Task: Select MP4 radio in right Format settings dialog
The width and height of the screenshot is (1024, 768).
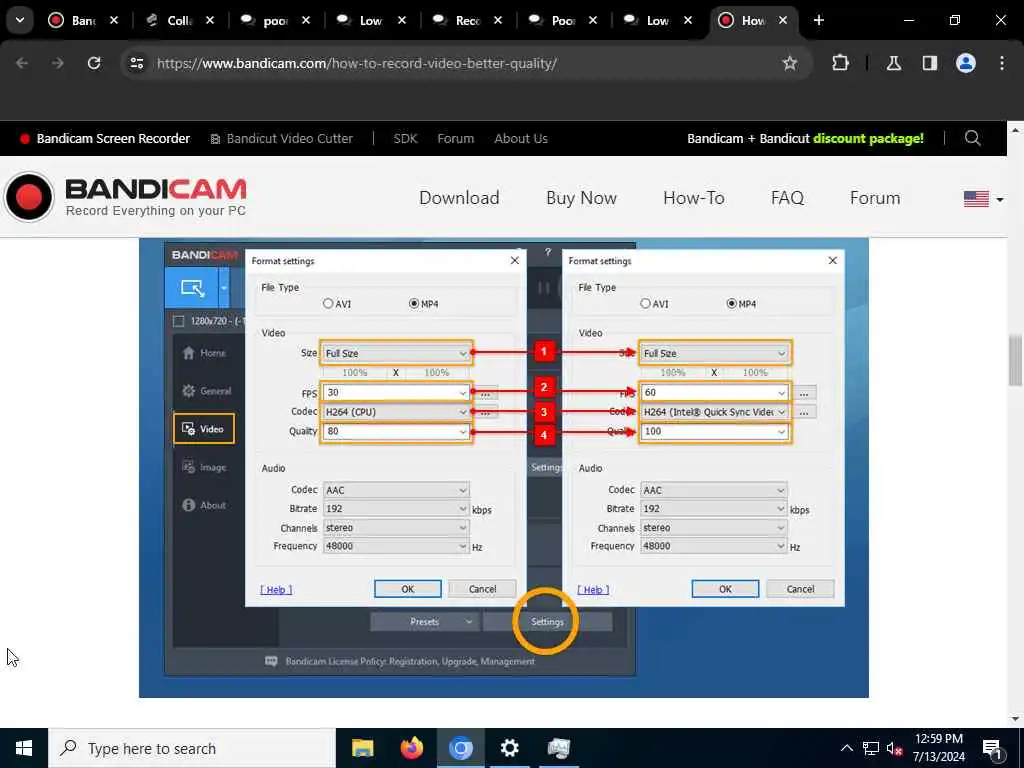Action: click(x=731, y=304)
